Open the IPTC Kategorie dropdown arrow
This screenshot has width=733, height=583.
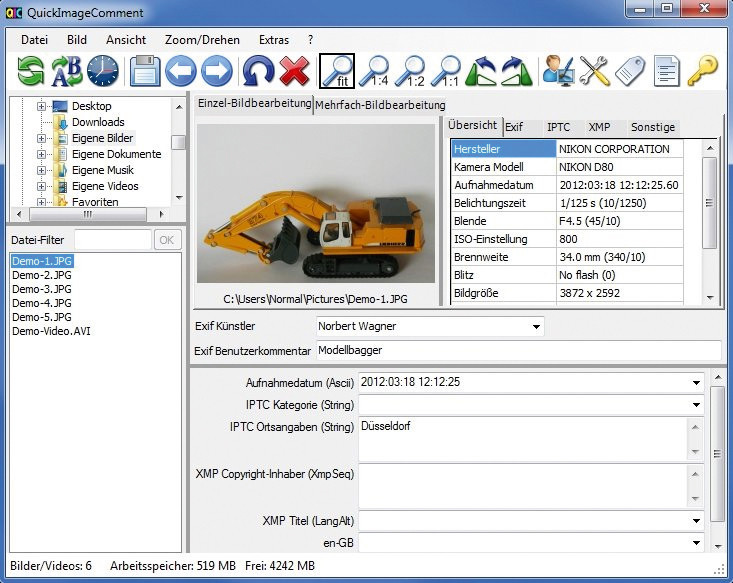coord(696,405)
